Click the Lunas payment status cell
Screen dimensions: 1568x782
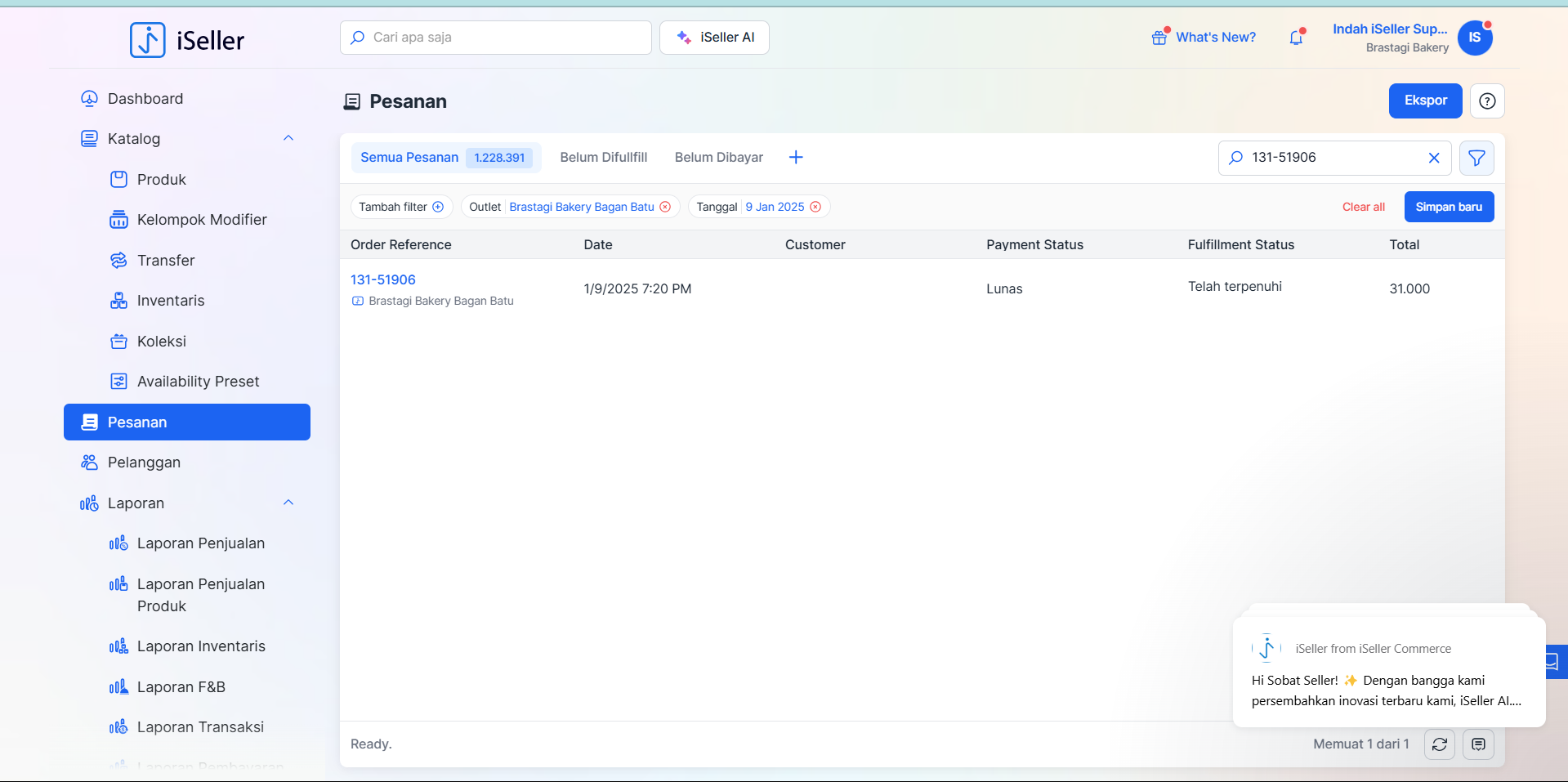click(1004, 288)
